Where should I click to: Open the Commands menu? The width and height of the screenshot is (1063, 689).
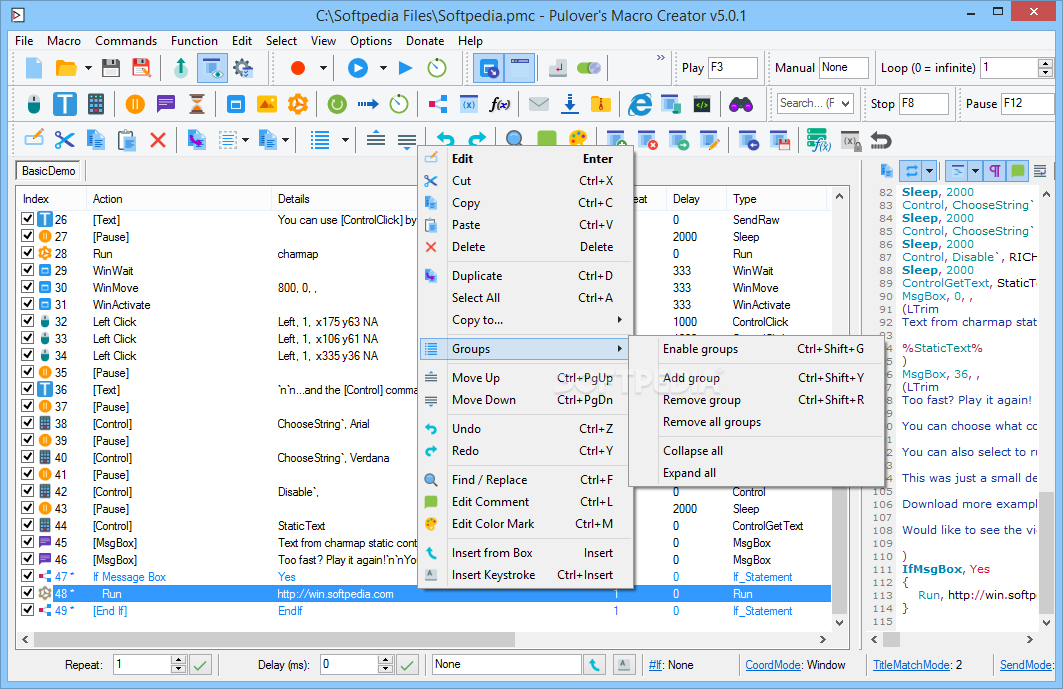(x=126, y=41)
